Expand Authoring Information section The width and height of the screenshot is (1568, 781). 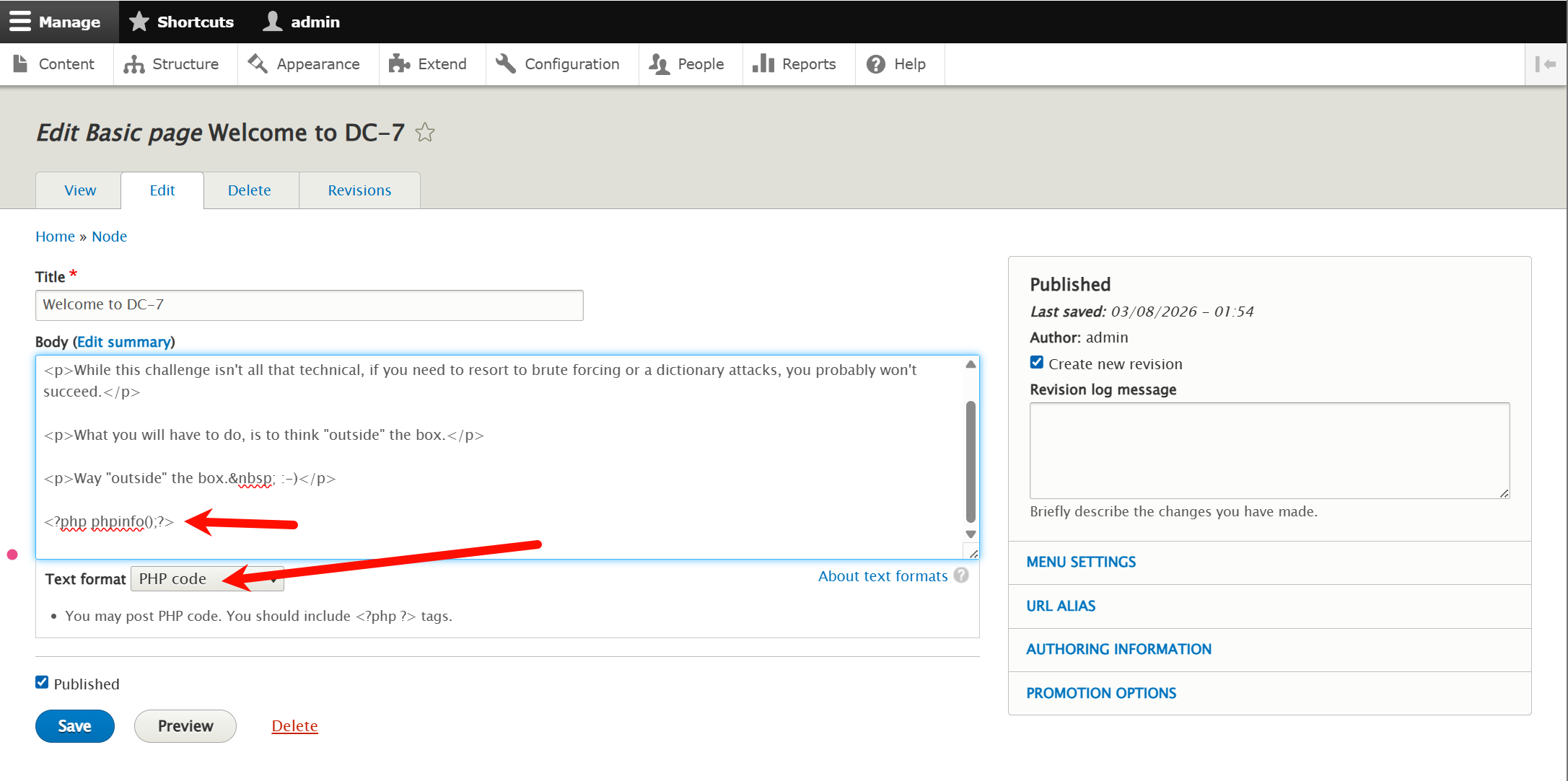coord(1118,649)
